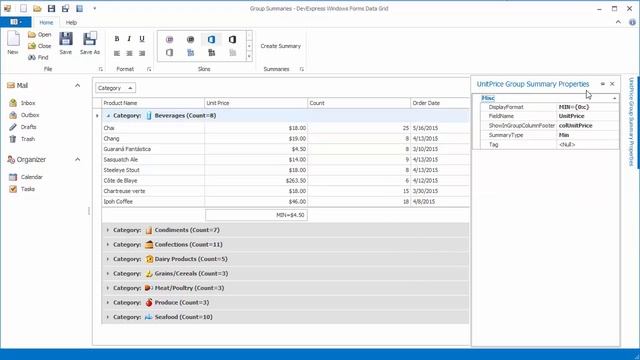Edit the FieldName property value

587,116
